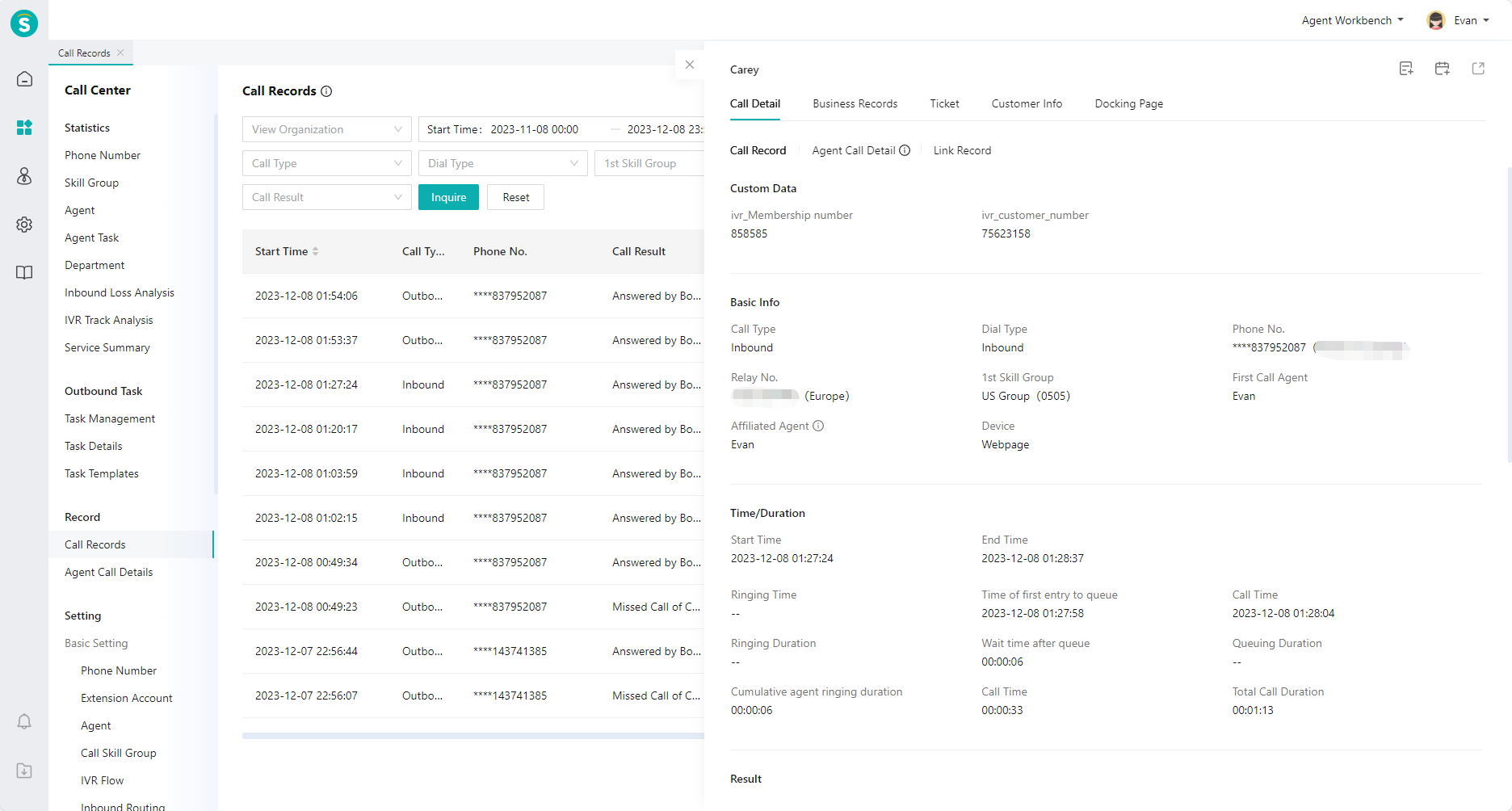The width and height of the screenshot is (1512, 811).
Task: Open Extension Account setting
Action: pyautogui.click(x=127, y=698)
